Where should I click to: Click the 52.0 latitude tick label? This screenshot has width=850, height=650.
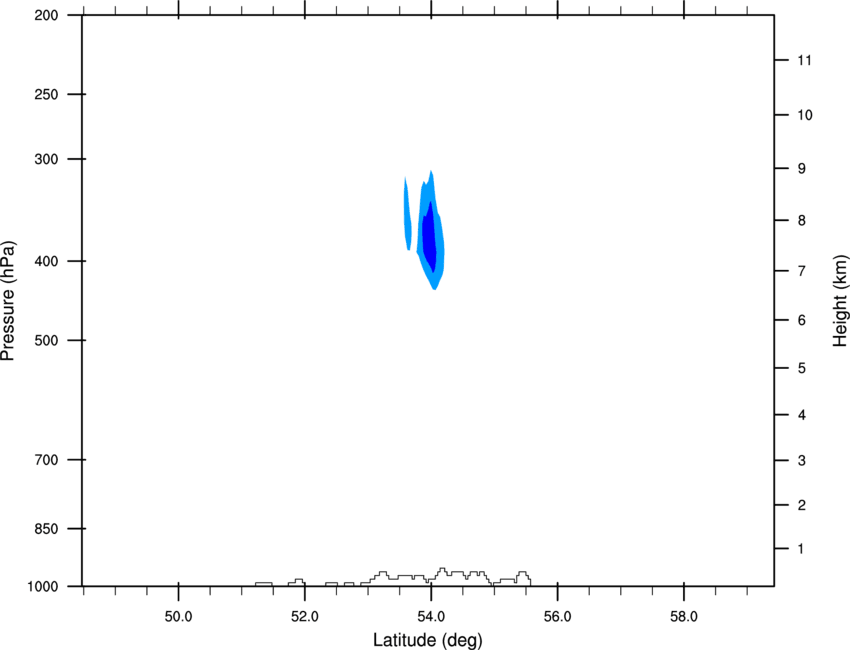coord(305,617)
